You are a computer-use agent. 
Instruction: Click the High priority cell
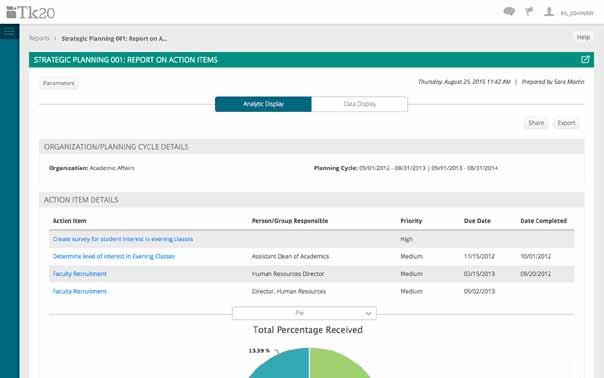pyautogui.click(x=406, y=239)
